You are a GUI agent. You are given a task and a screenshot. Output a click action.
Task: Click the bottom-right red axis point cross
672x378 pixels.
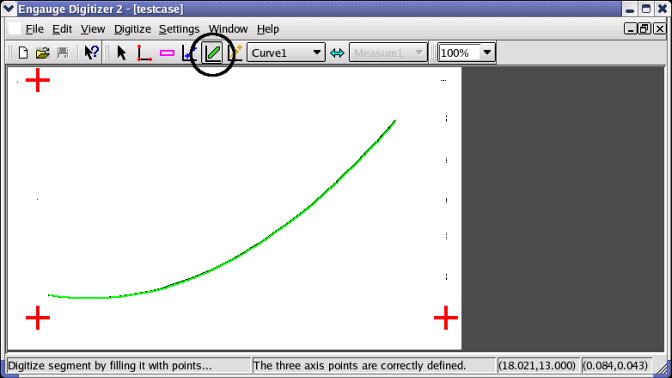coord(446,318)
